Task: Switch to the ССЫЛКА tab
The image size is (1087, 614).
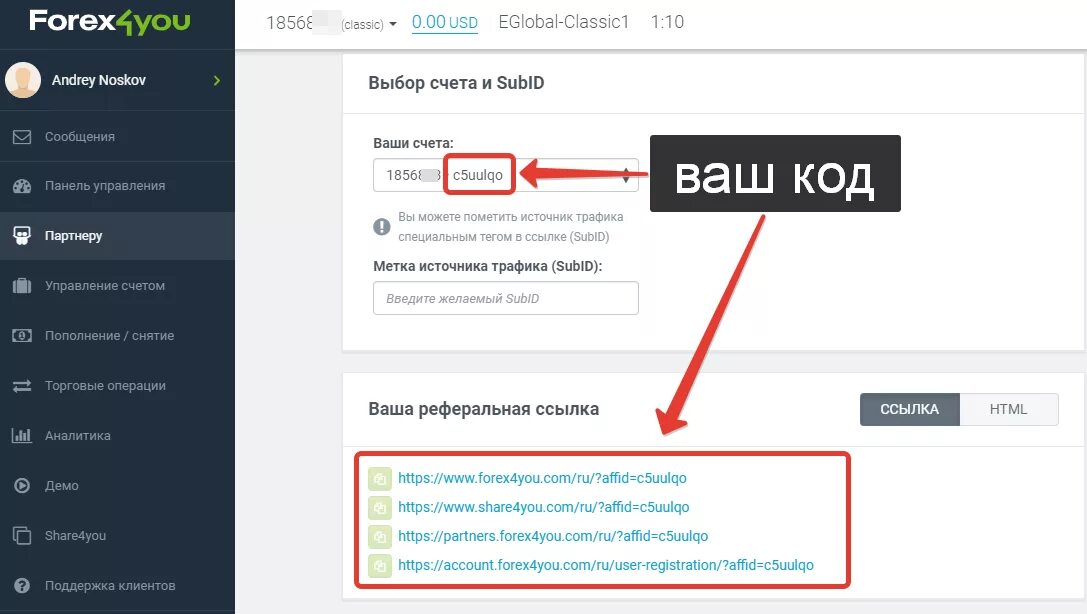Action: pos(910,409)
